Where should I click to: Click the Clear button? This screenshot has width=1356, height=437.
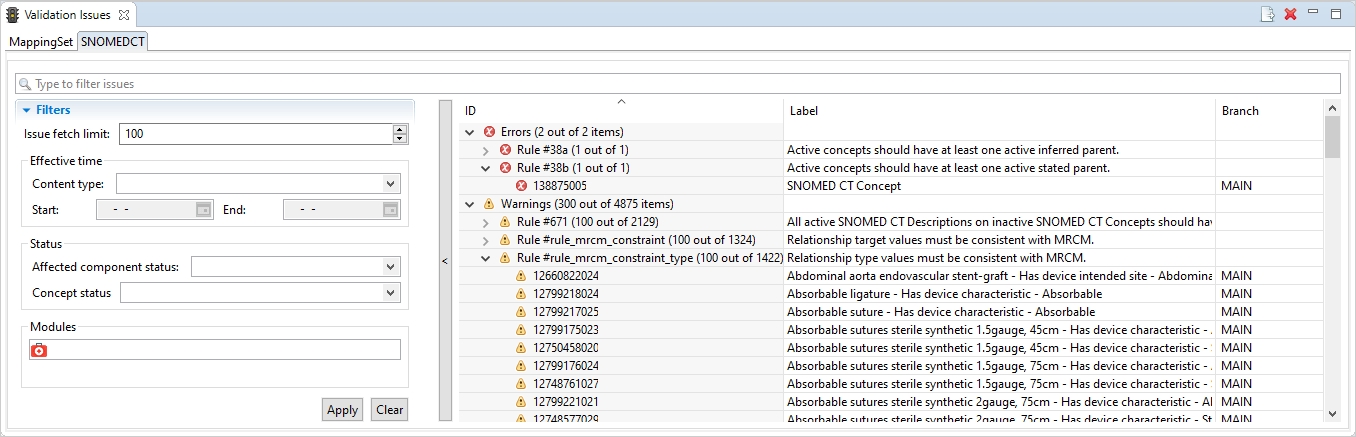click(389, 410)
